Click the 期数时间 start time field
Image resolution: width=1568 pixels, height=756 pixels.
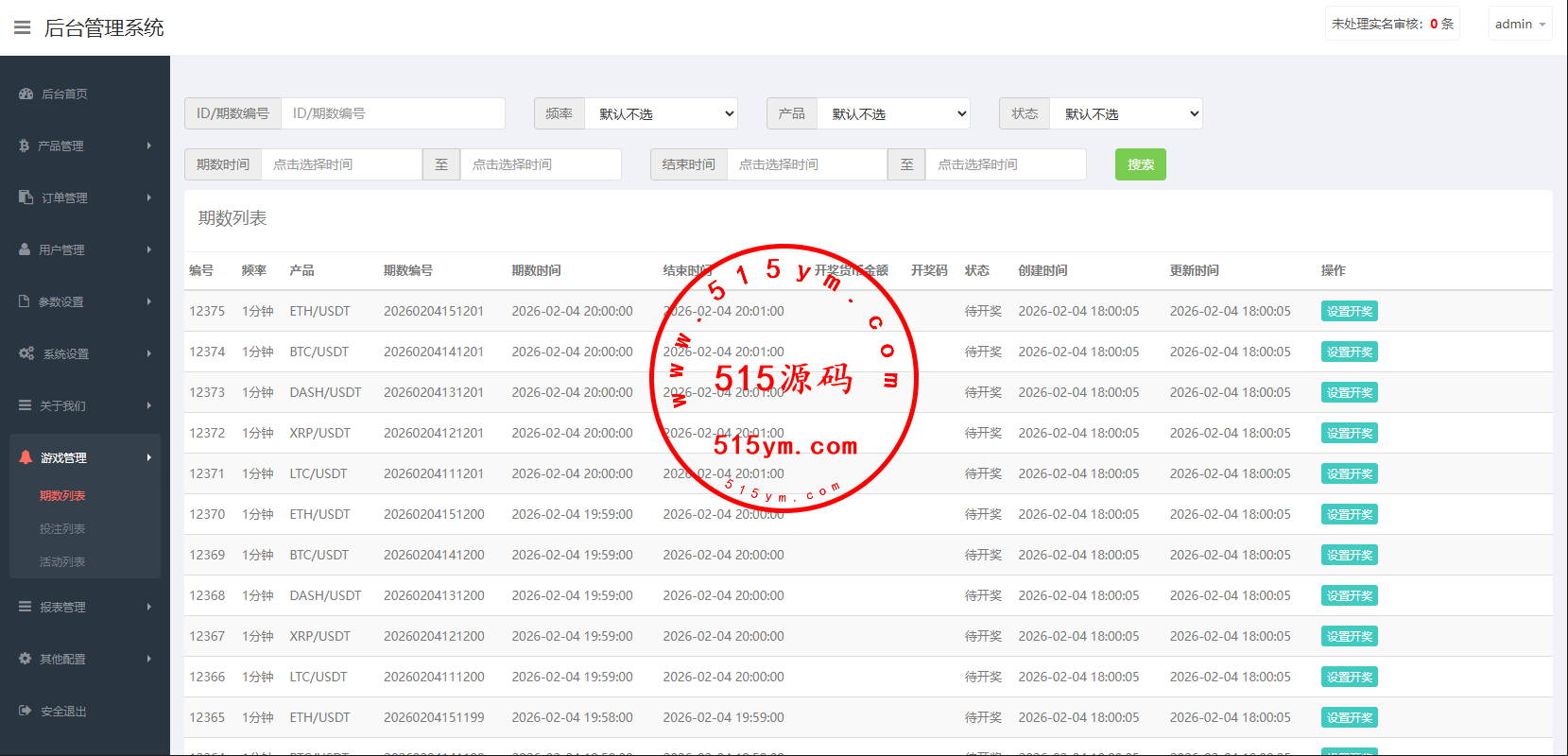(x=340, y=164)
